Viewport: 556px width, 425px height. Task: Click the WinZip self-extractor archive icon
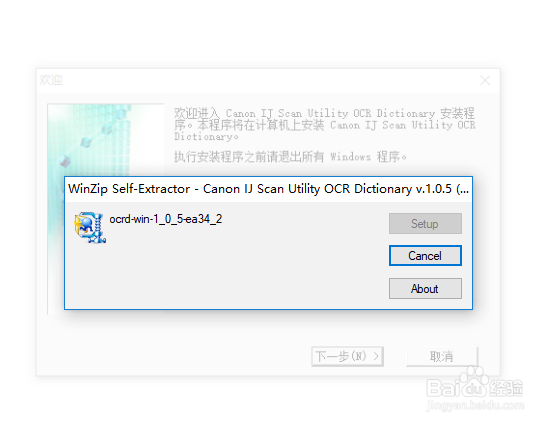(90, 227)
